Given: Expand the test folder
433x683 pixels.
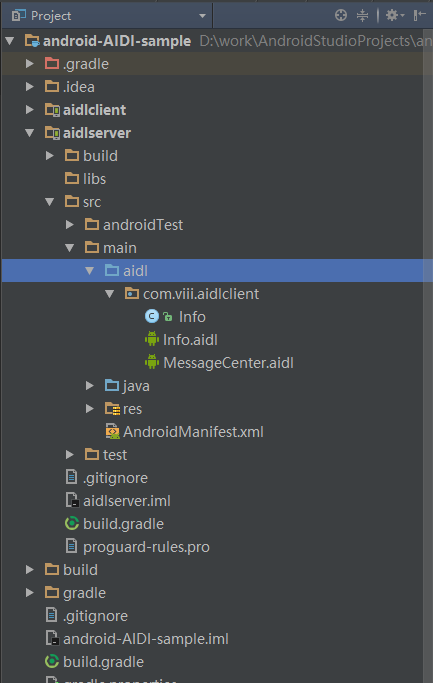Looking at the screenshot, I should coord(70,455).
